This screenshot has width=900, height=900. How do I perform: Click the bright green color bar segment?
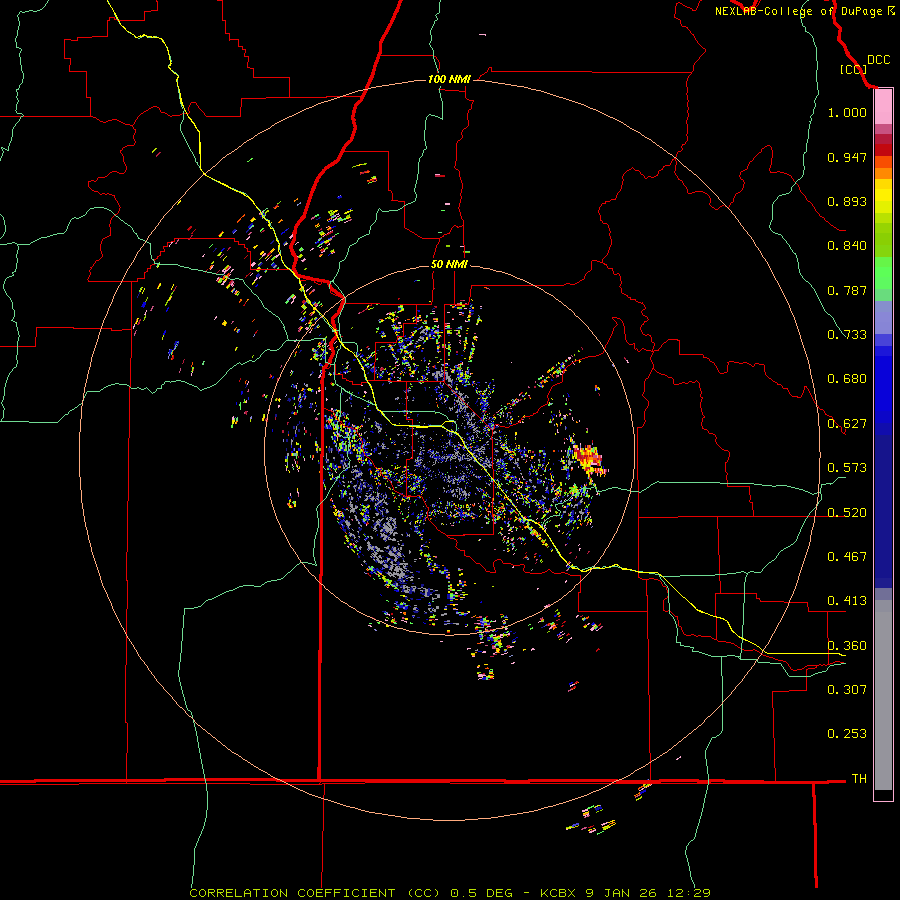[883, 273]
